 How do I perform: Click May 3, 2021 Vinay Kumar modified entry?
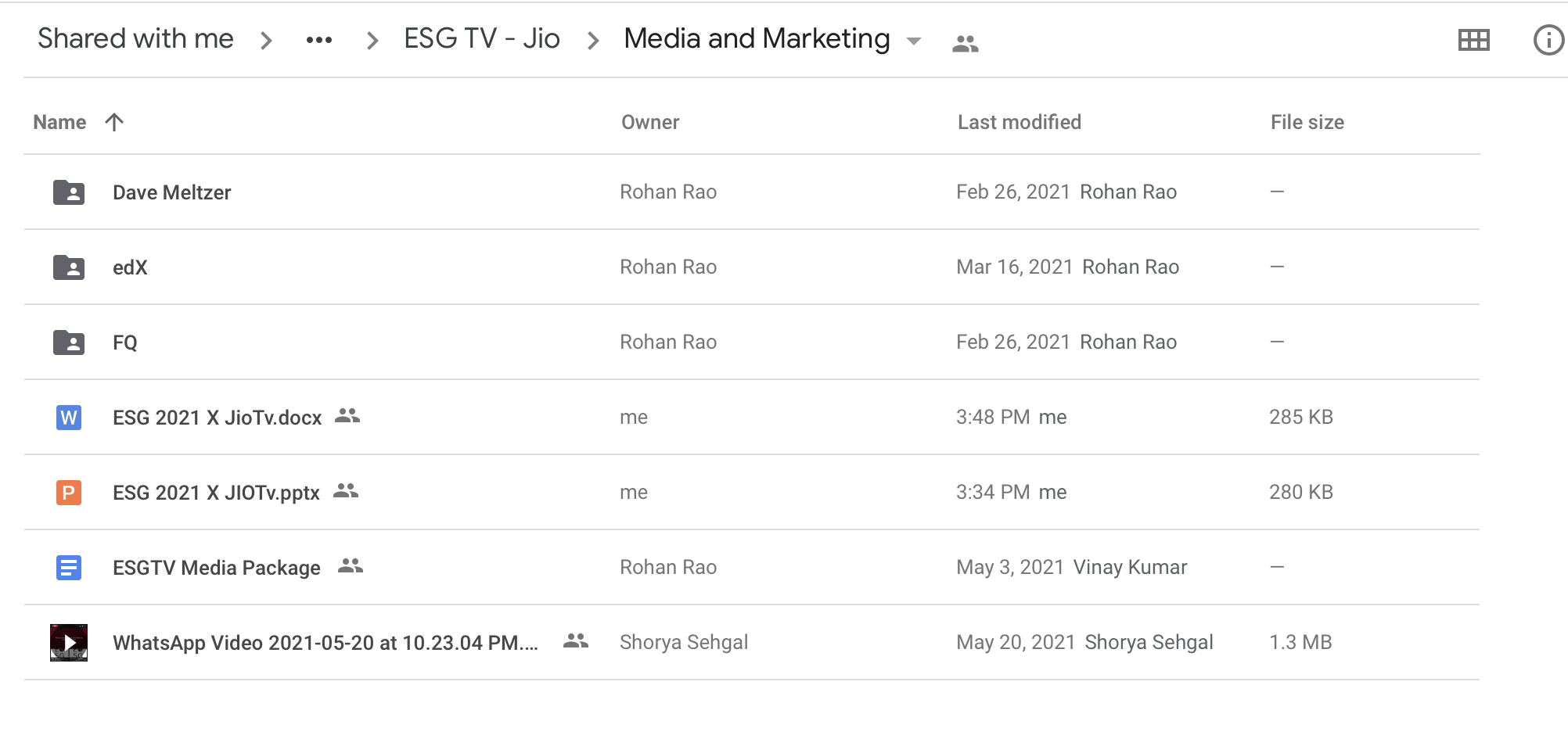[x=1072, y=567]
